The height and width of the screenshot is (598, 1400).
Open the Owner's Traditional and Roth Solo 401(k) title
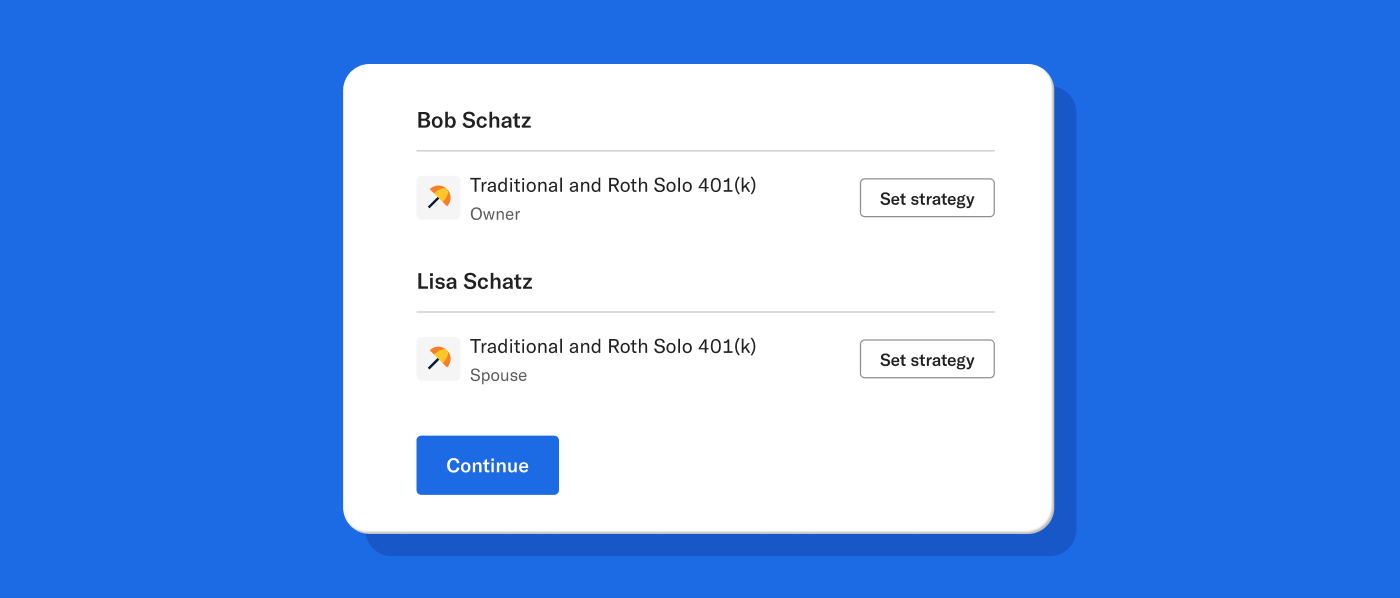[612, 186]
